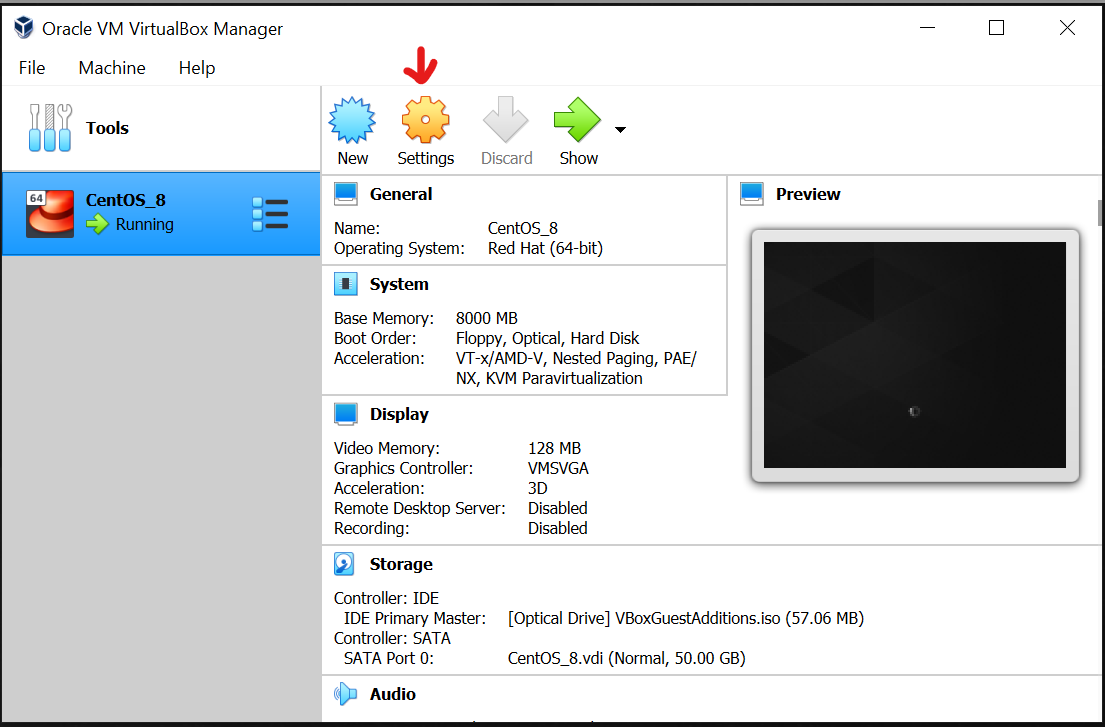The height and width of the screenshot is (727, 1105).
Task: Click the Storage section disk icon
Action: [344, 564]
